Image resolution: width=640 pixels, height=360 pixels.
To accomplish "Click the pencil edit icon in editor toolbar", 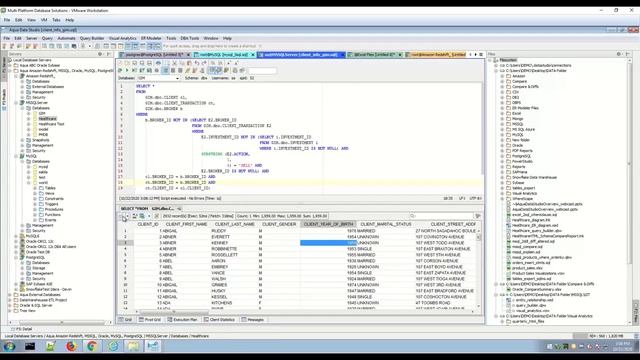I will [188, 71].
